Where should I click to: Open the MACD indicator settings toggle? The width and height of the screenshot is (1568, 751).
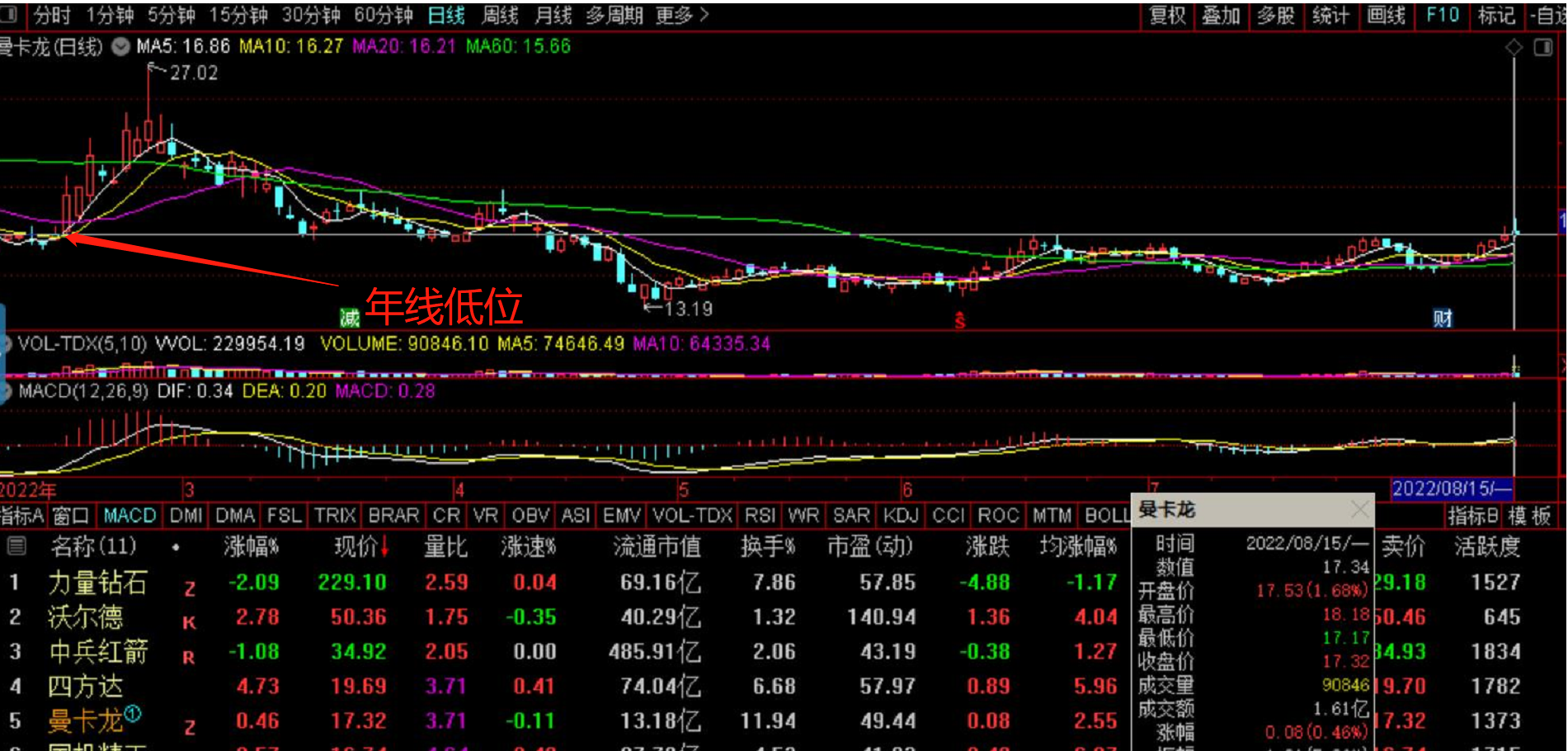[6, 390]
